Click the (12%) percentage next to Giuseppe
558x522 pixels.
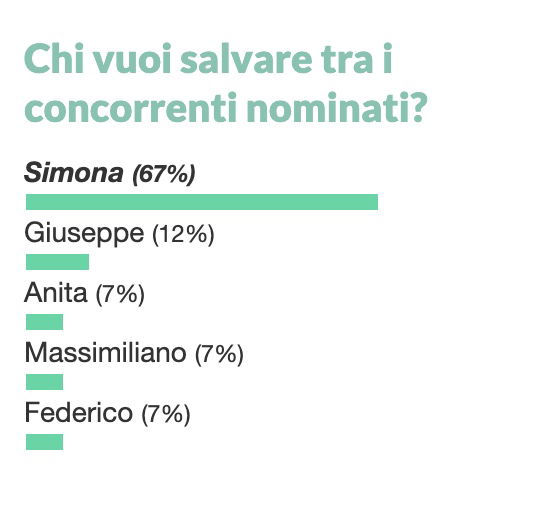point(183,234)
